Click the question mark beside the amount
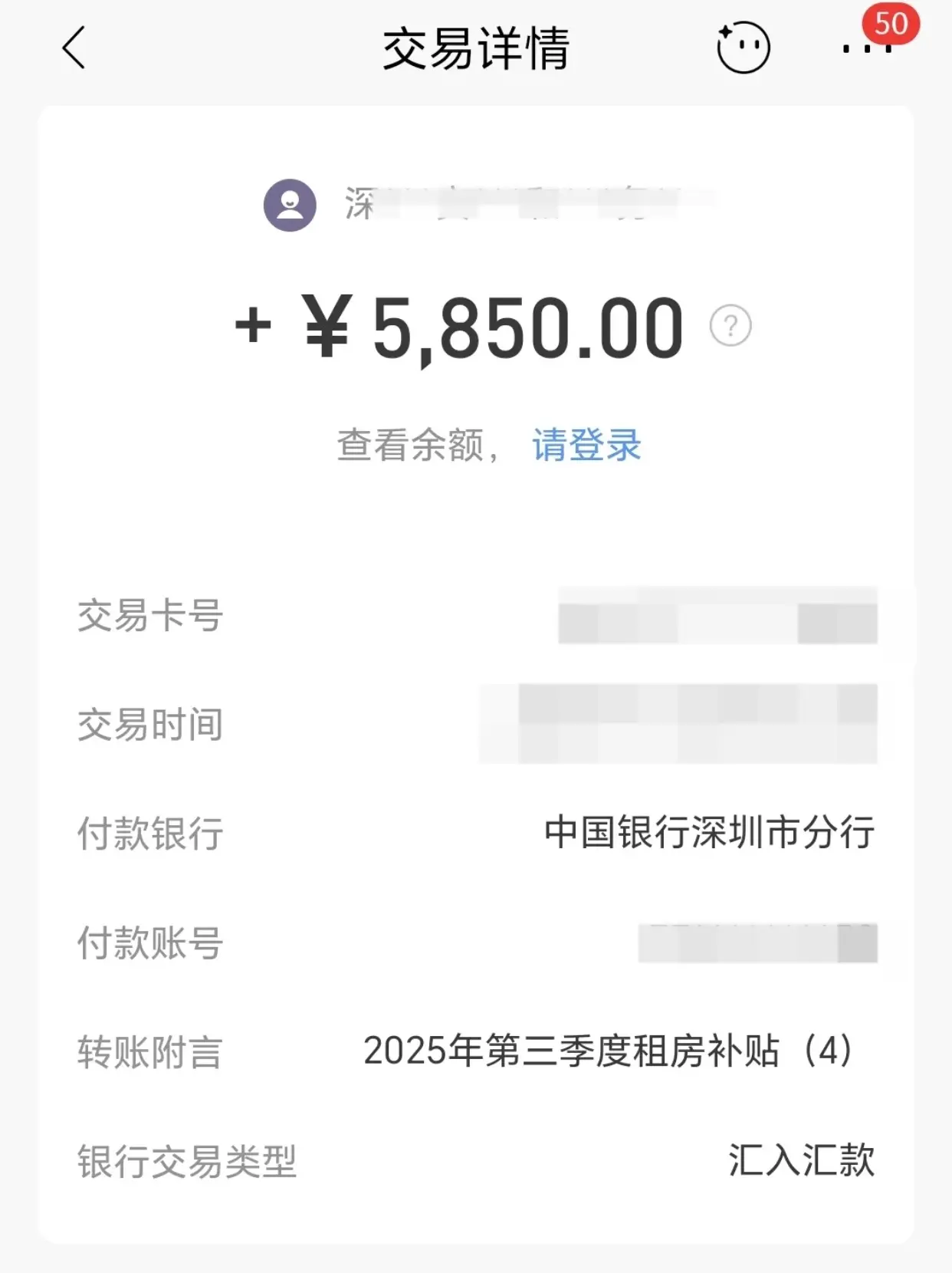The height and width of the screenshot is (1273, 952). click(x=730, y=326)
